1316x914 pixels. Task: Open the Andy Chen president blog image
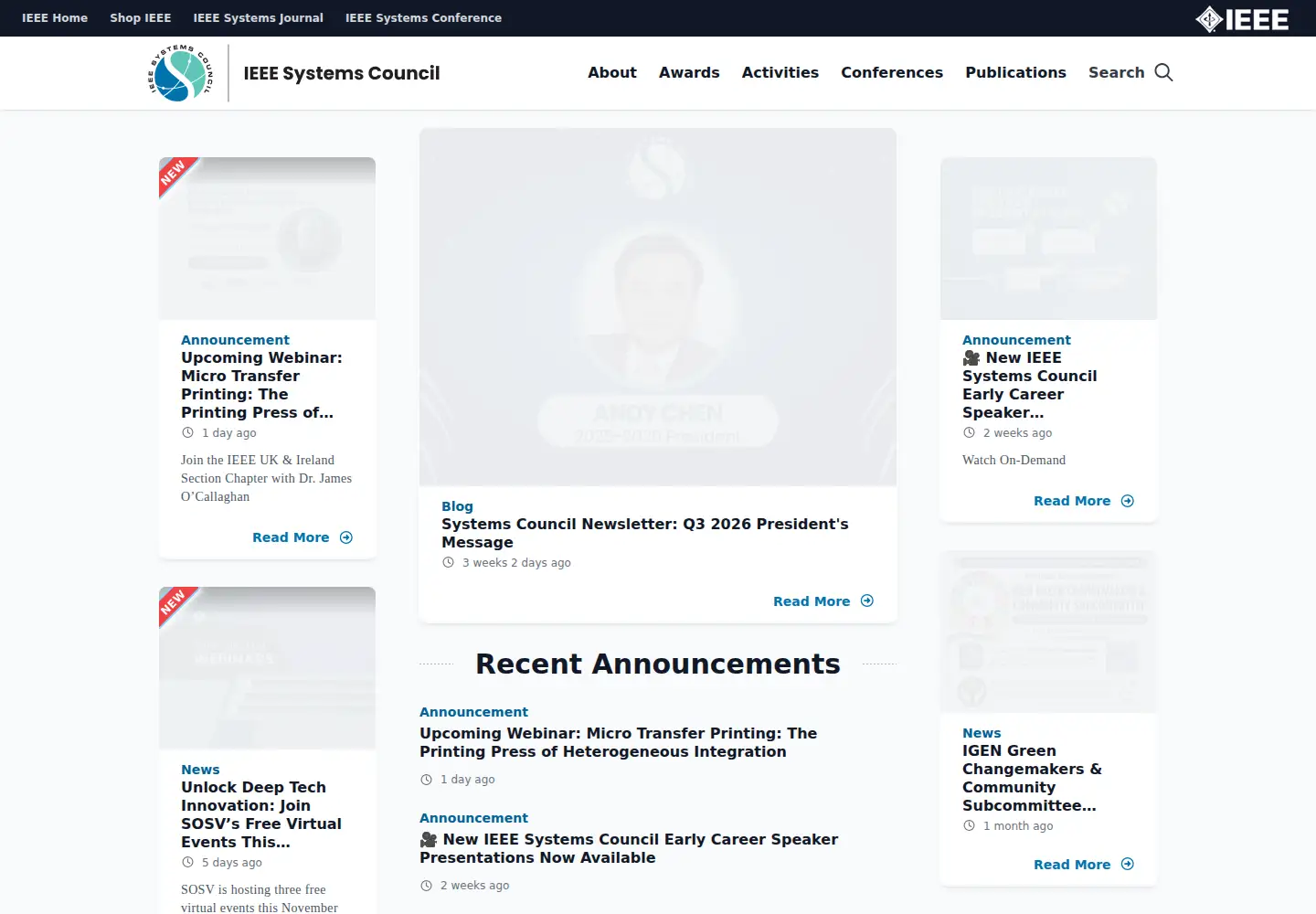[x=658, y=307]
